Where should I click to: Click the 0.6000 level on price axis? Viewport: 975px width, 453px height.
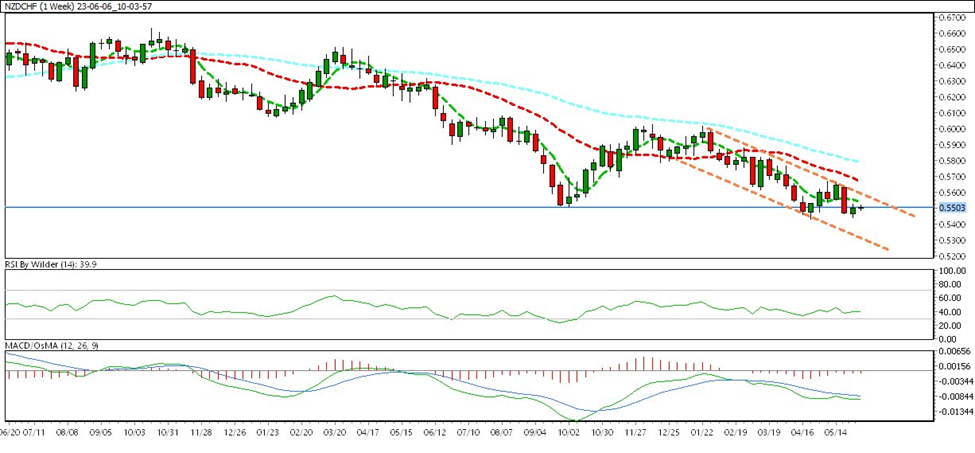pos(949,129)
